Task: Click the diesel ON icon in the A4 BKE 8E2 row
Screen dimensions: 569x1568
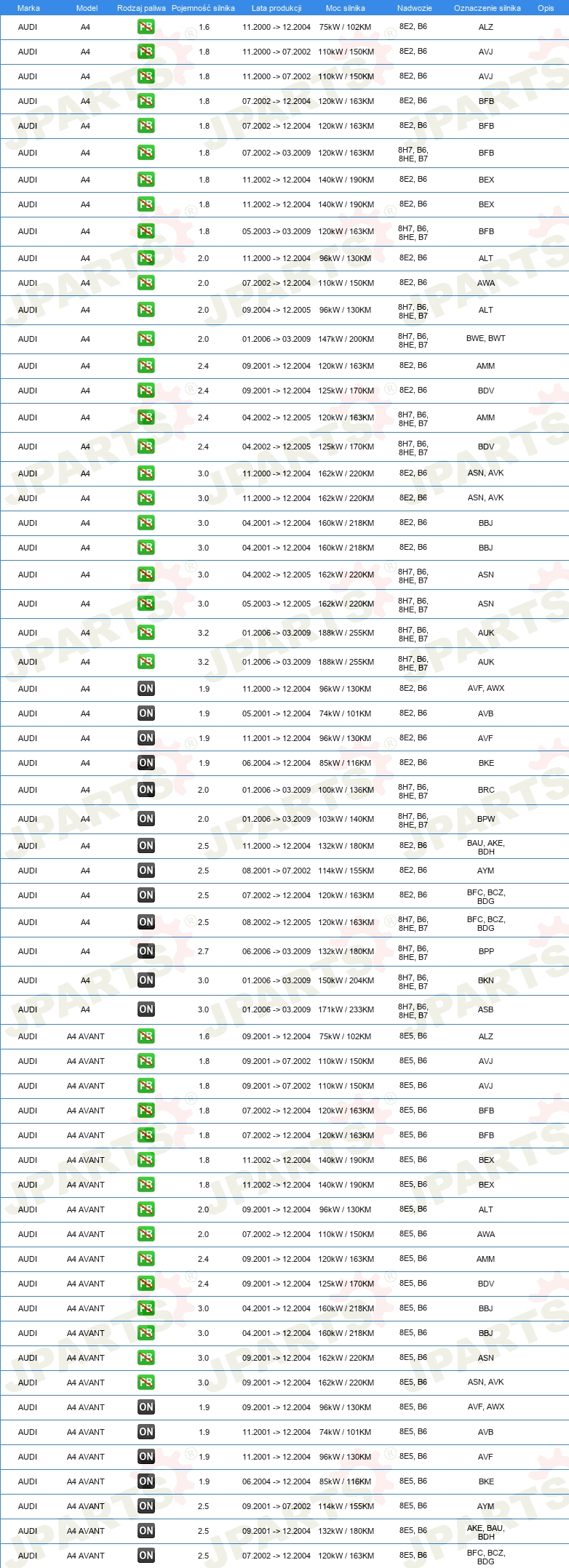Action: 146,763
